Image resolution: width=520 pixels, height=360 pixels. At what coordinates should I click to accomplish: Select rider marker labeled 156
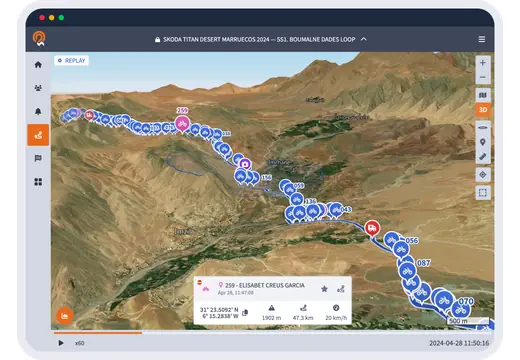click(254, 178)
